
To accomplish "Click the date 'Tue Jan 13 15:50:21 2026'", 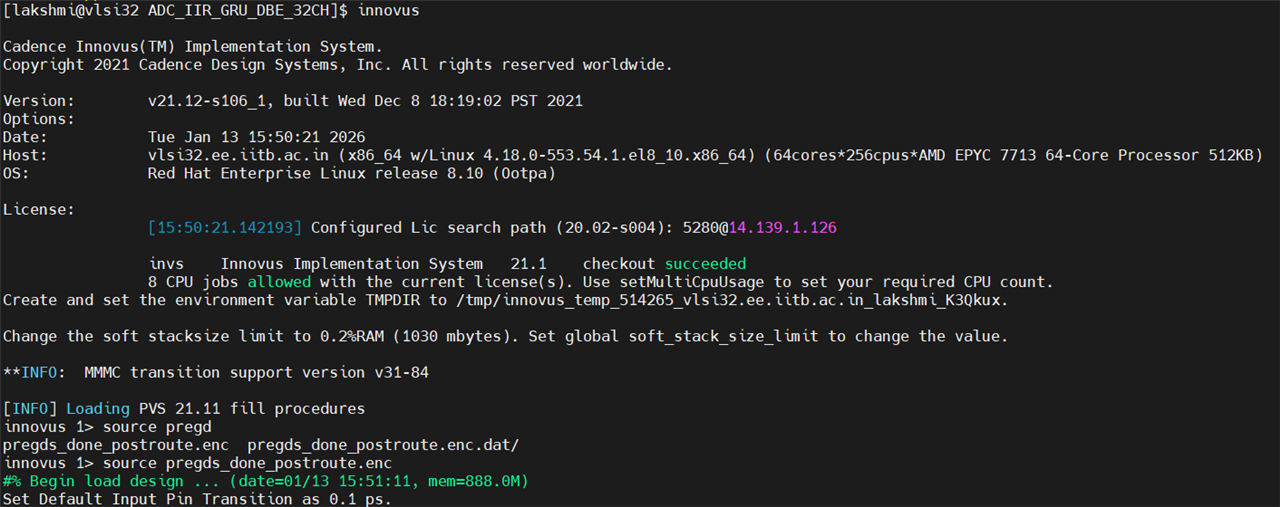I will tap(256, 137).
